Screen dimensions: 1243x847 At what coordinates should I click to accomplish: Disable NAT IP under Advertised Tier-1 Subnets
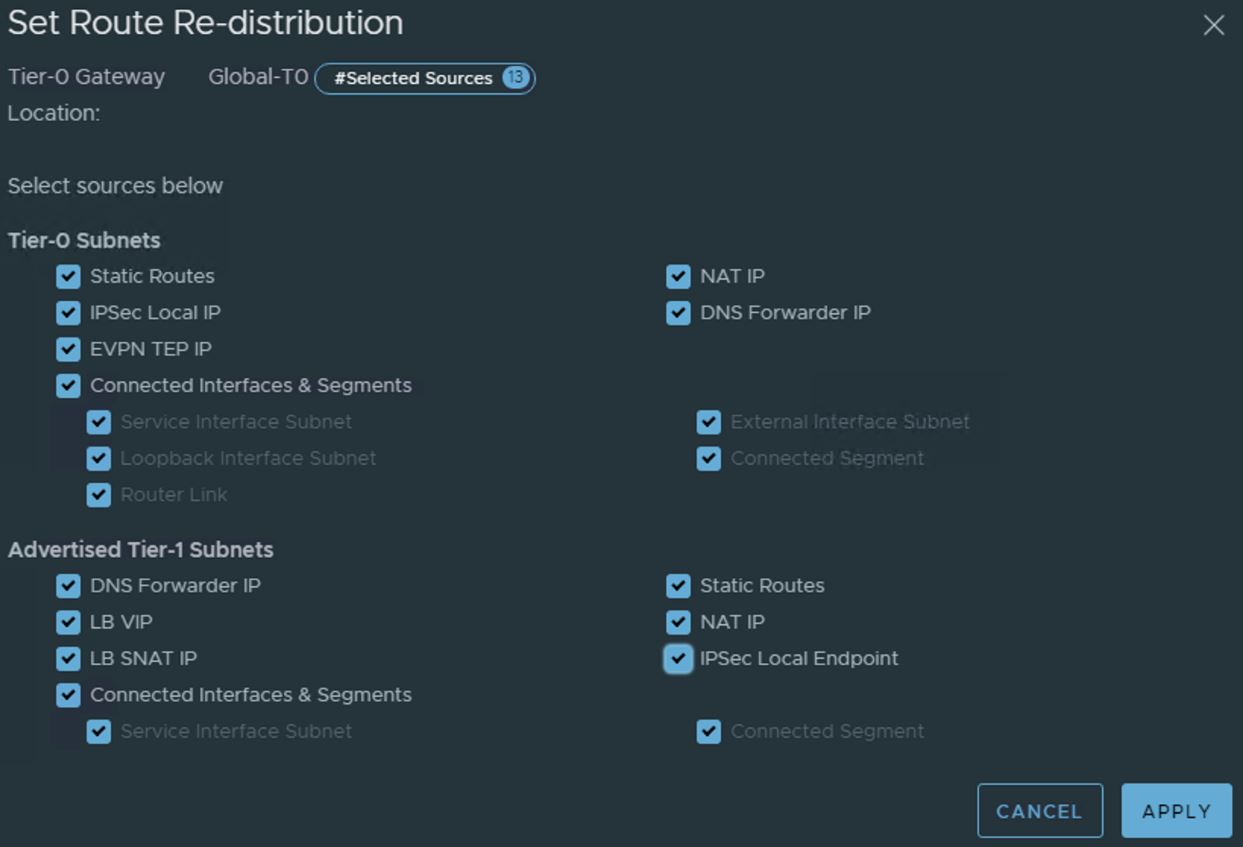pos(678,623)
